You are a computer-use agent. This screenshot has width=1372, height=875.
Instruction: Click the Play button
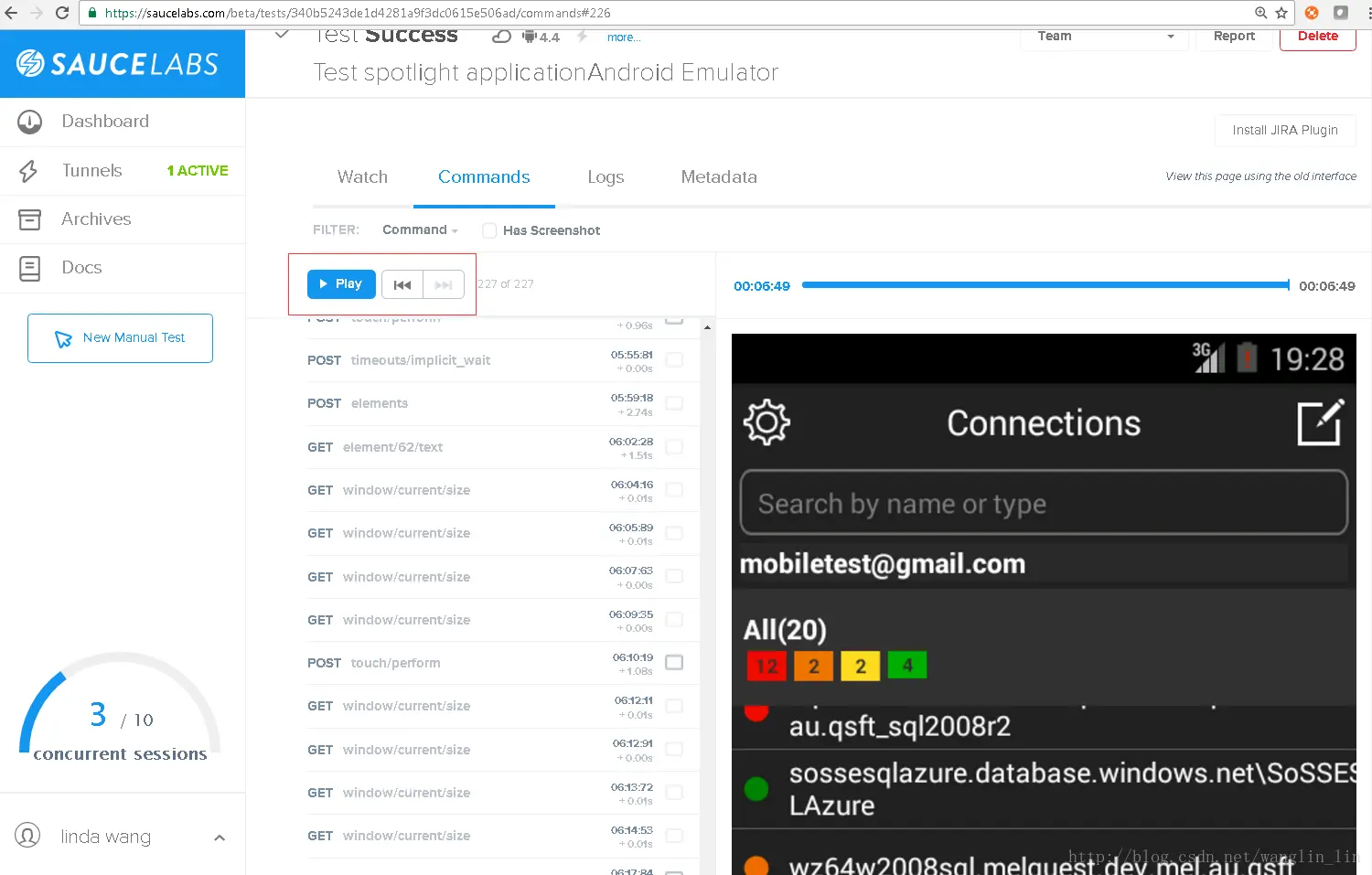pyautogui.click(x=341, y=284)
